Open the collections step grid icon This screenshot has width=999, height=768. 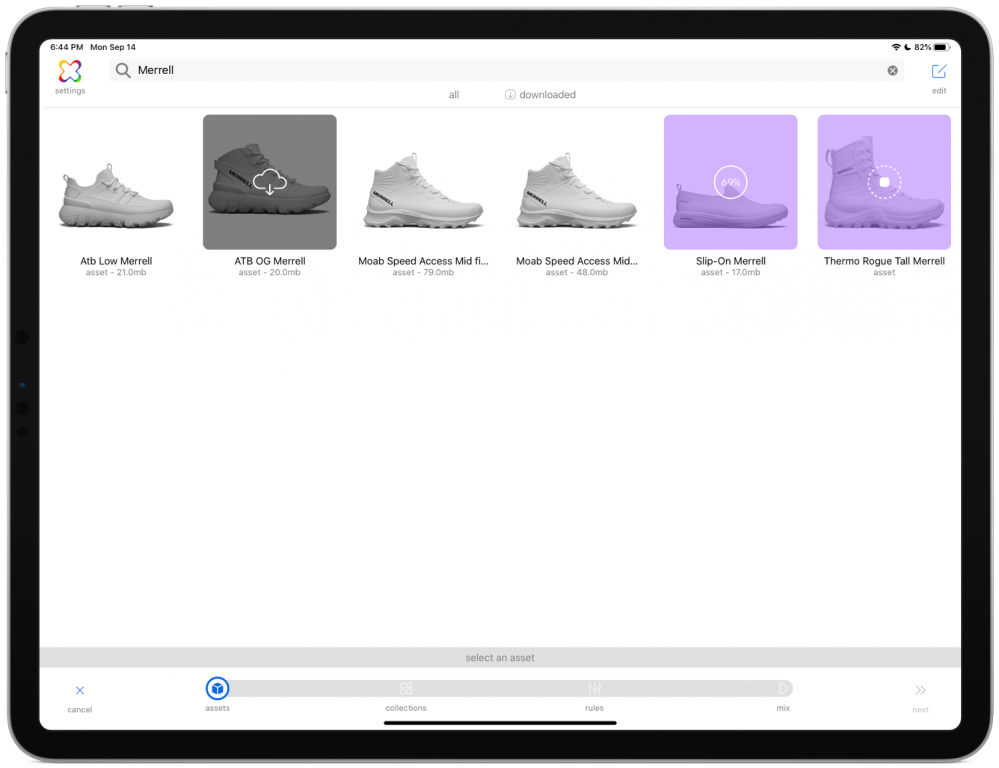pyautogui.click(x=406, y=688)
